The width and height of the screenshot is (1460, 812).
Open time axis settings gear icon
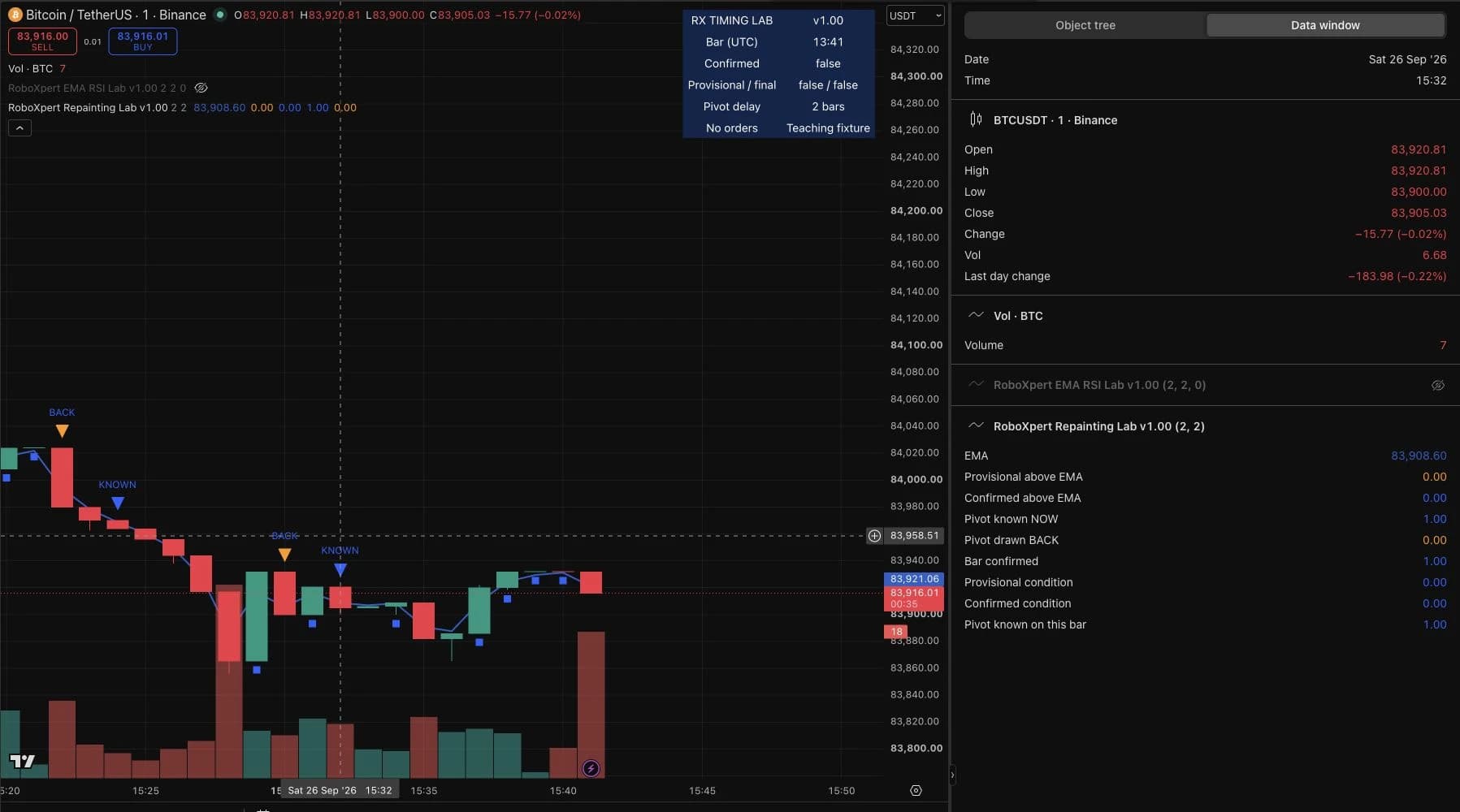click(x=916, y=790)
